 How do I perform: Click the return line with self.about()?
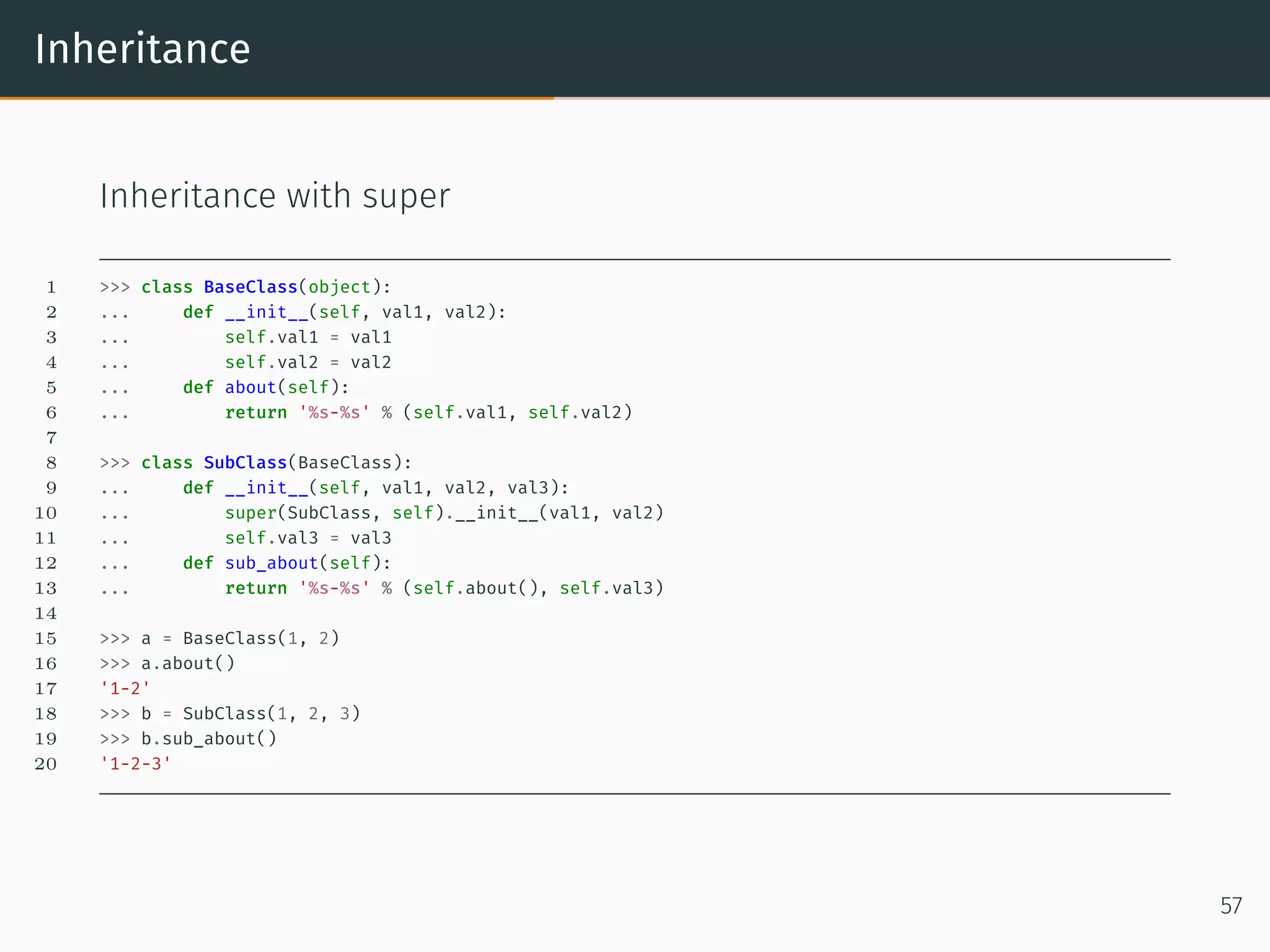click(382, 588)
